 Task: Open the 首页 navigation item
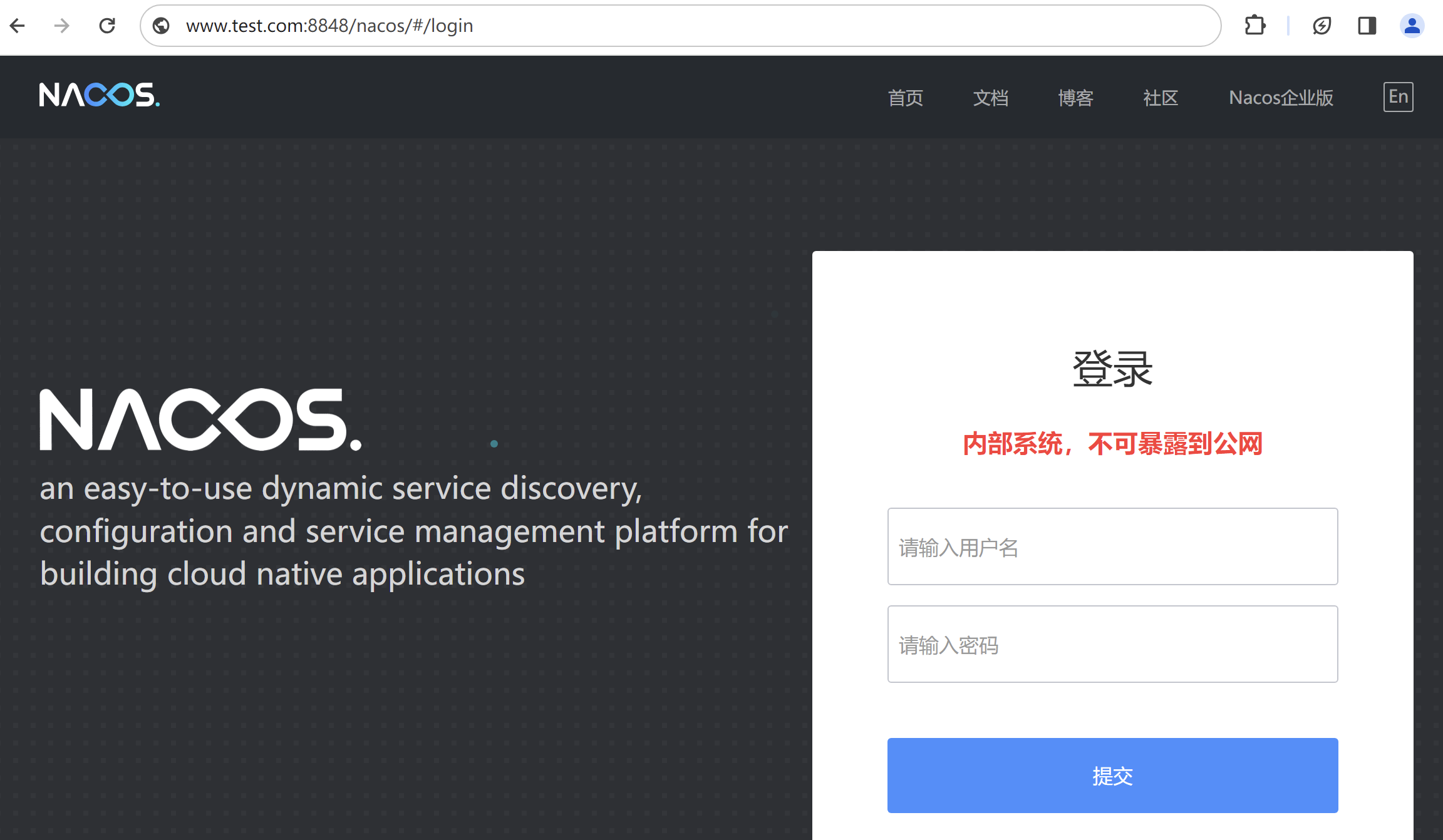point(906,98)
